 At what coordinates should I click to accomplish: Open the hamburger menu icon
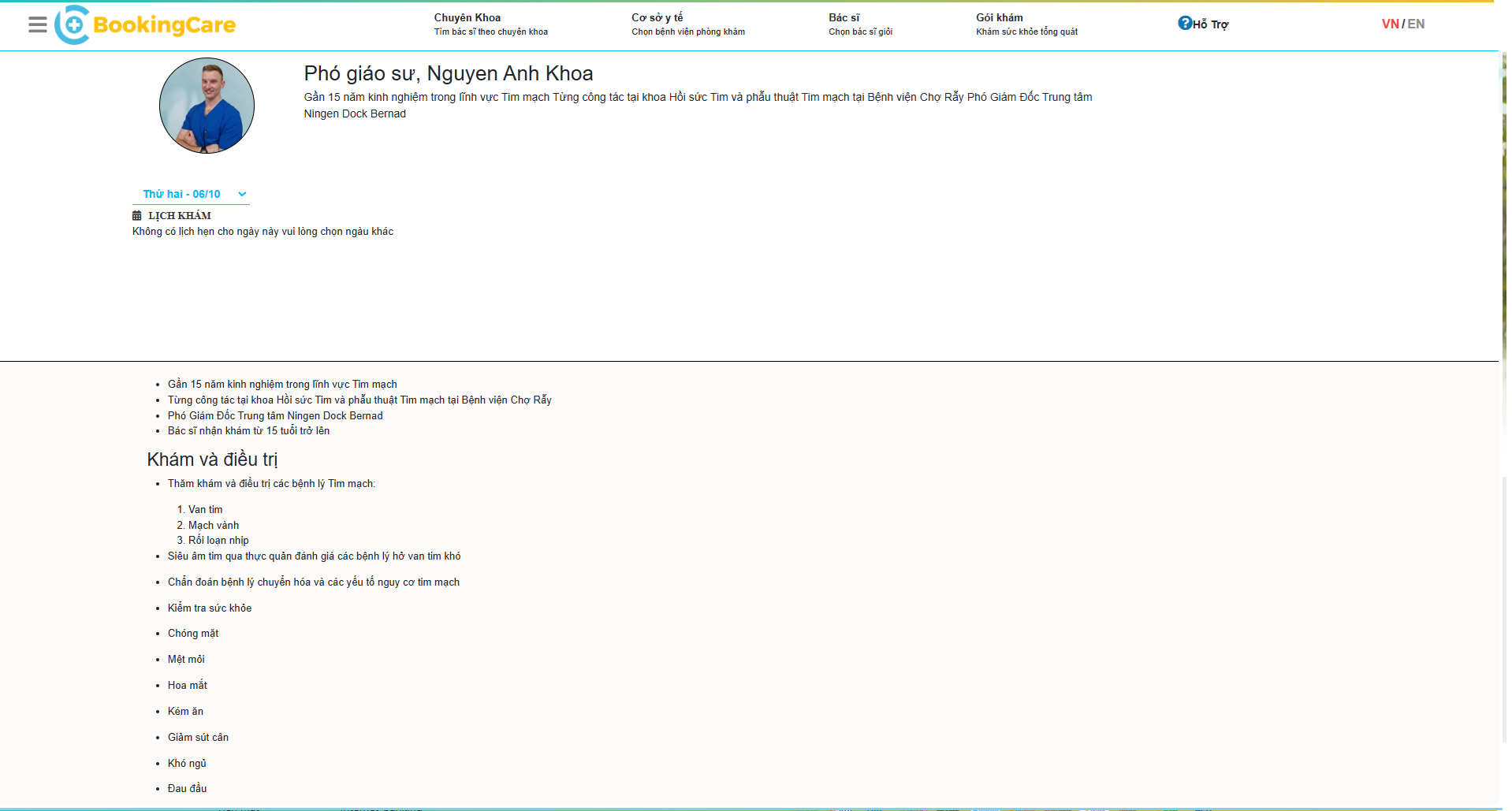click(x=37, y=24)
